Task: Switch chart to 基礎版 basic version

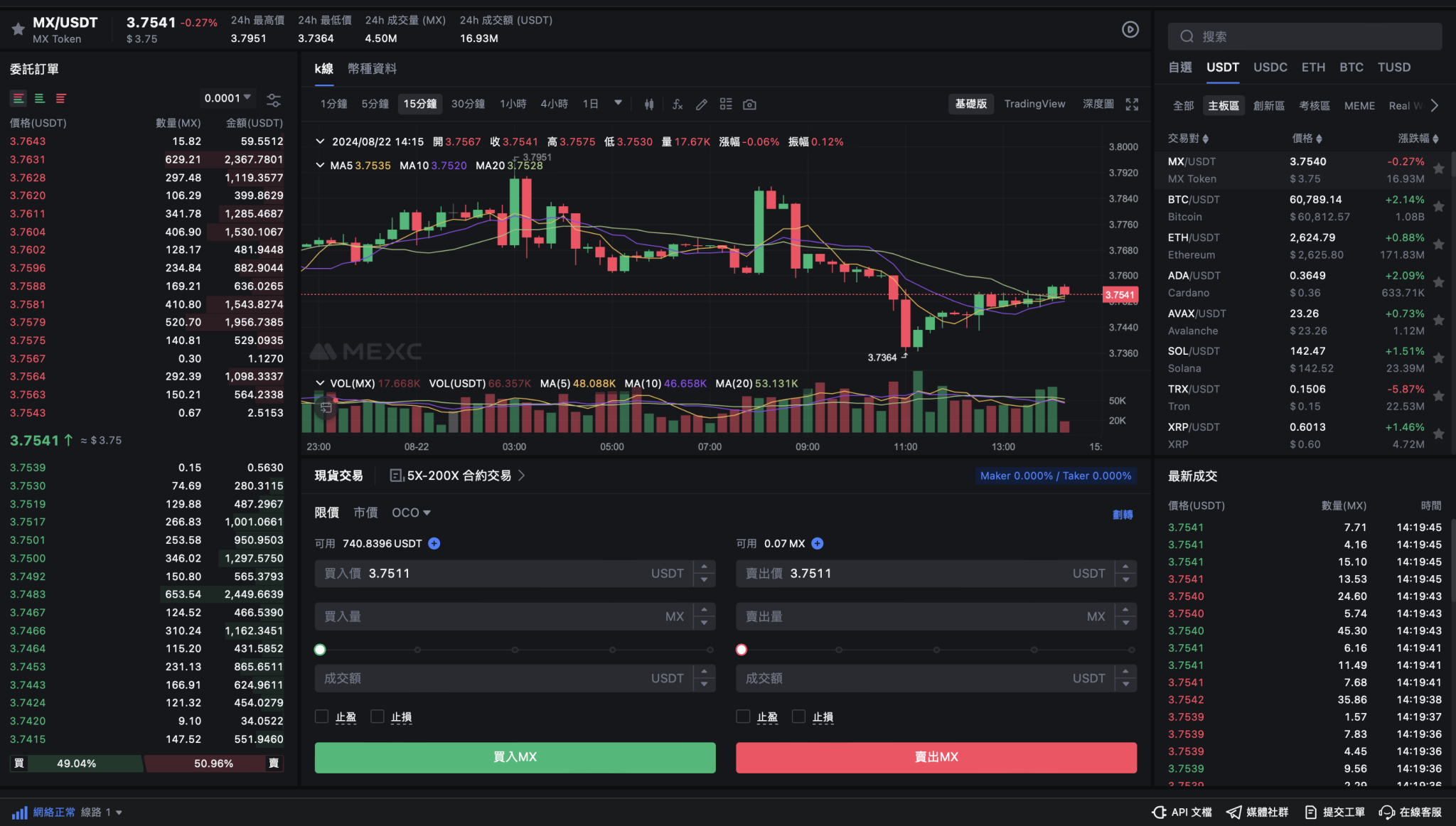Action: tap(970, 104)
